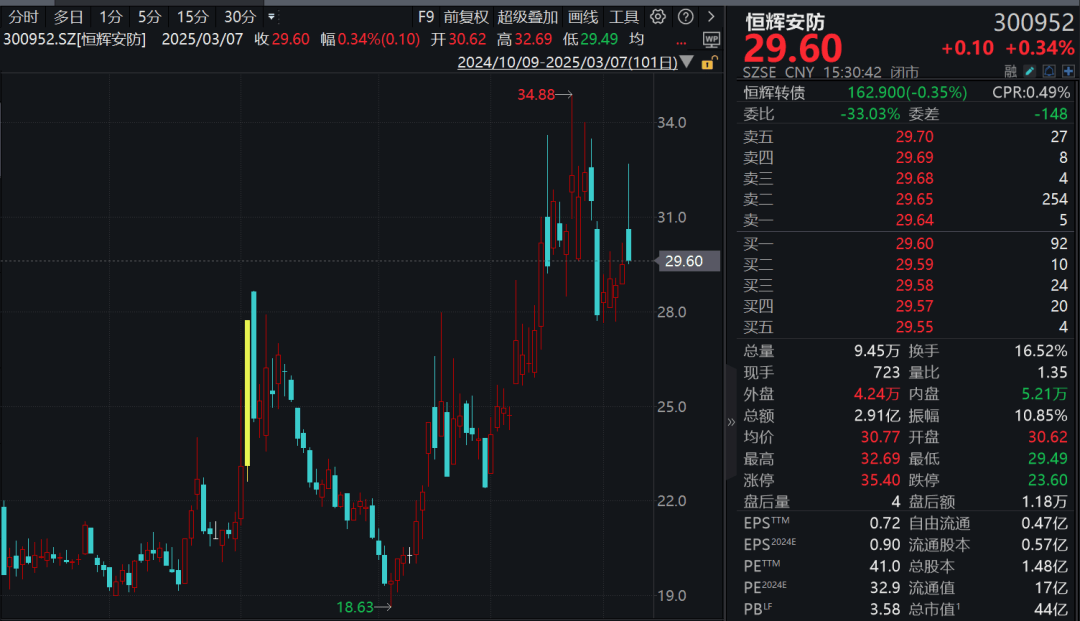
Task: Click 买一 price 29.60
Action: 914,243
